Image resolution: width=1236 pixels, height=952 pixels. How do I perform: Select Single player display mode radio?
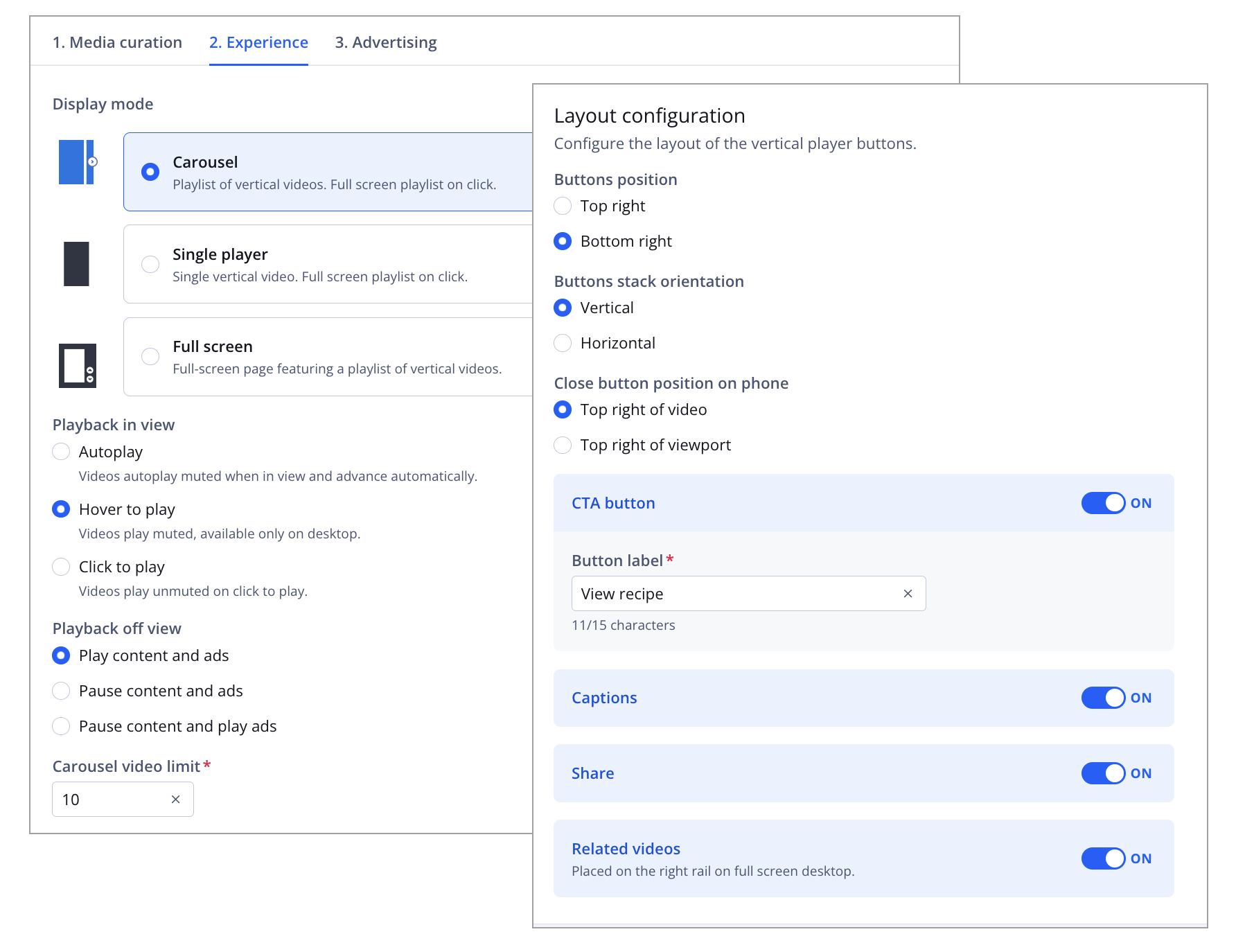[x=150, y=264]
